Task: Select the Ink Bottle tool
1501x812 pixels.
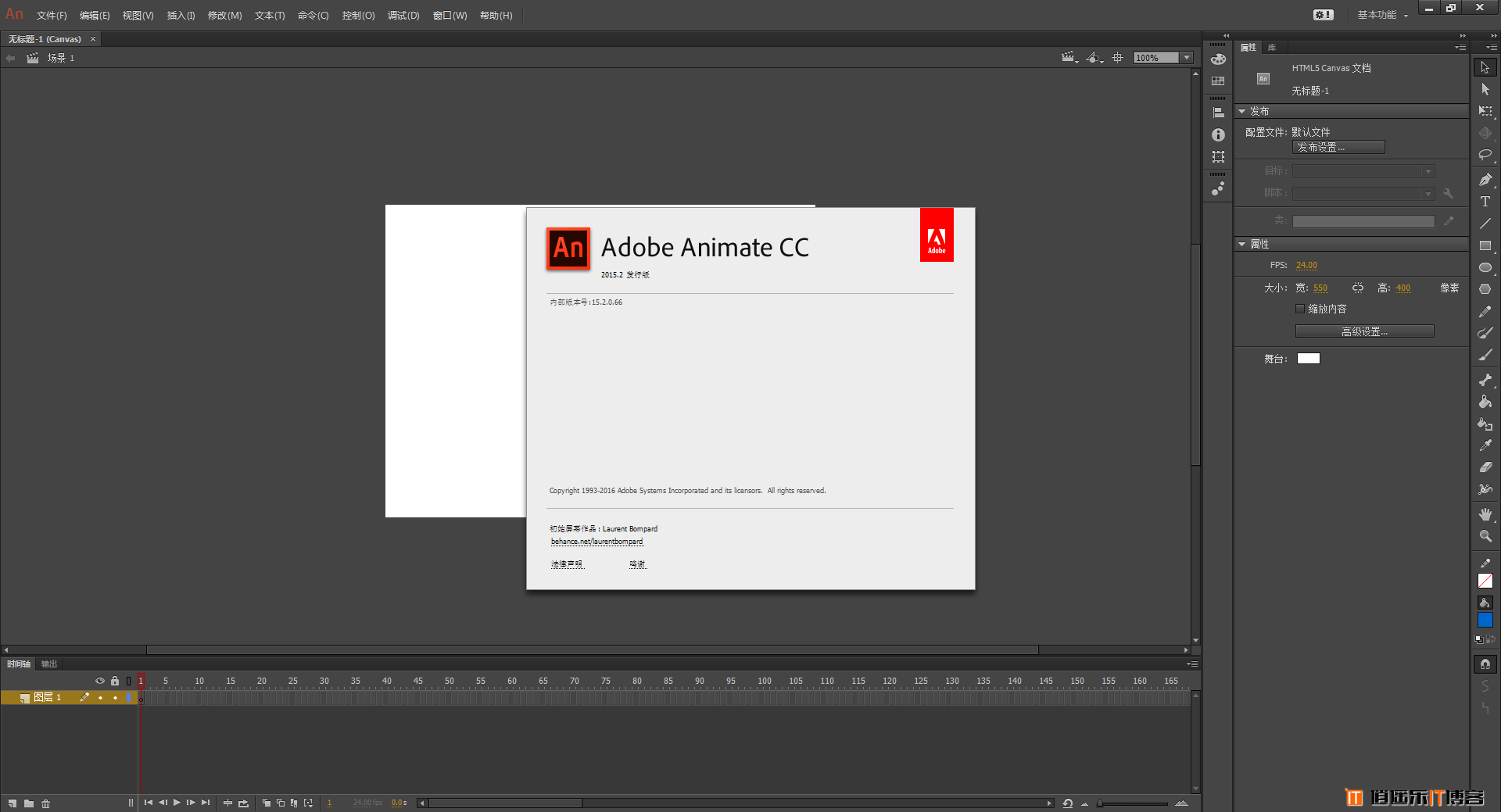Action: 1485,424
